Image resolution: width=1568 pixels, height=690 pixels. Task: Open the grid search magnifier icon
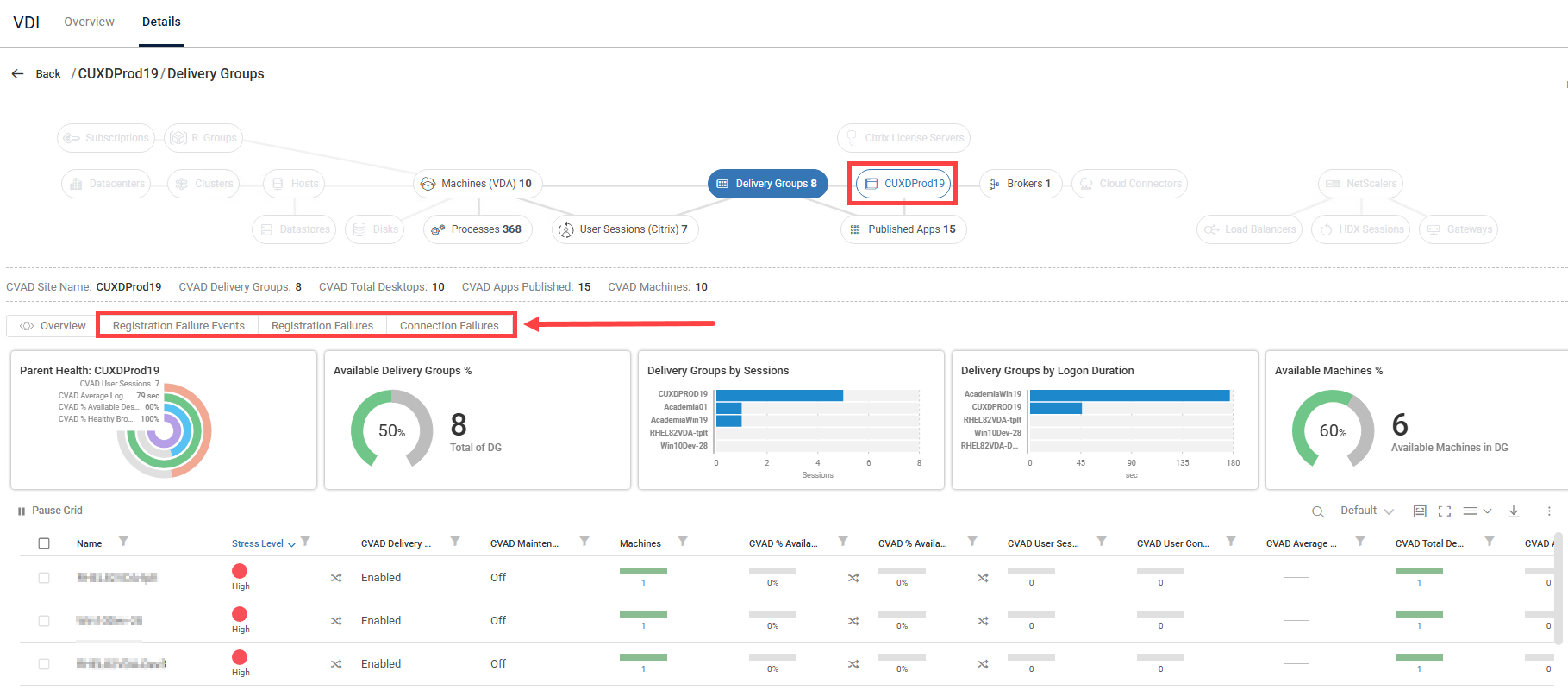click(1318, 511)
